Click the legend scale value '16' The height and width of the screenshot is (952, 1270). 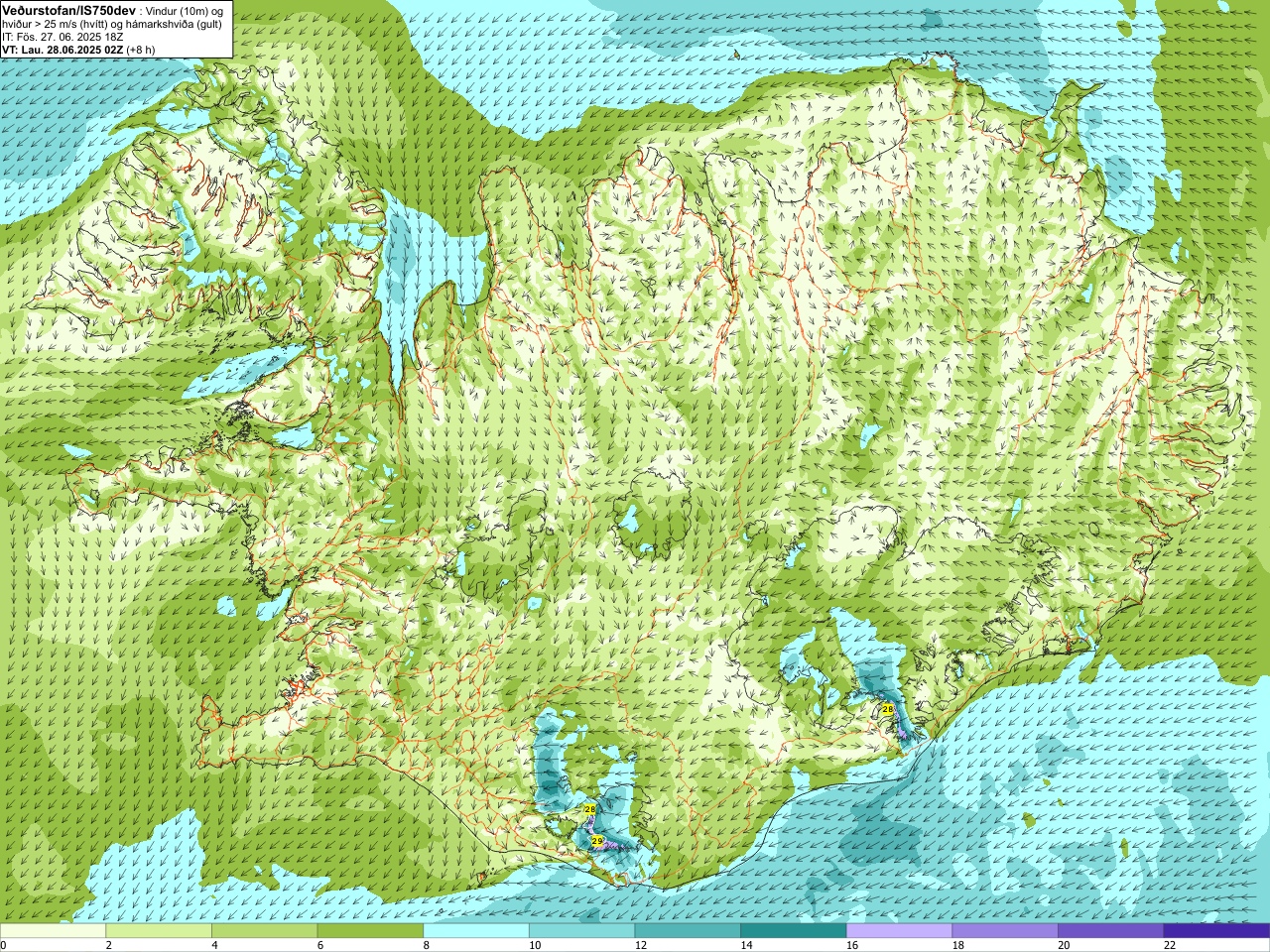pyautogui.click(x=851, y=945)
